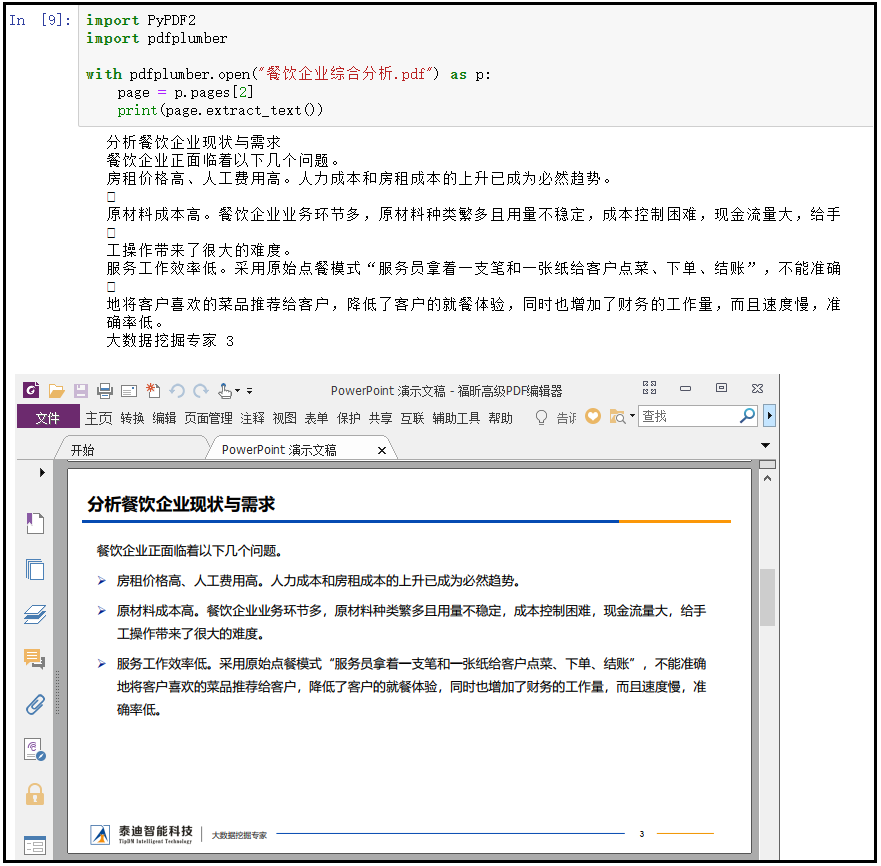Open the hand tool dropdown arrow
881x866 pixels.
coord(237,390)
